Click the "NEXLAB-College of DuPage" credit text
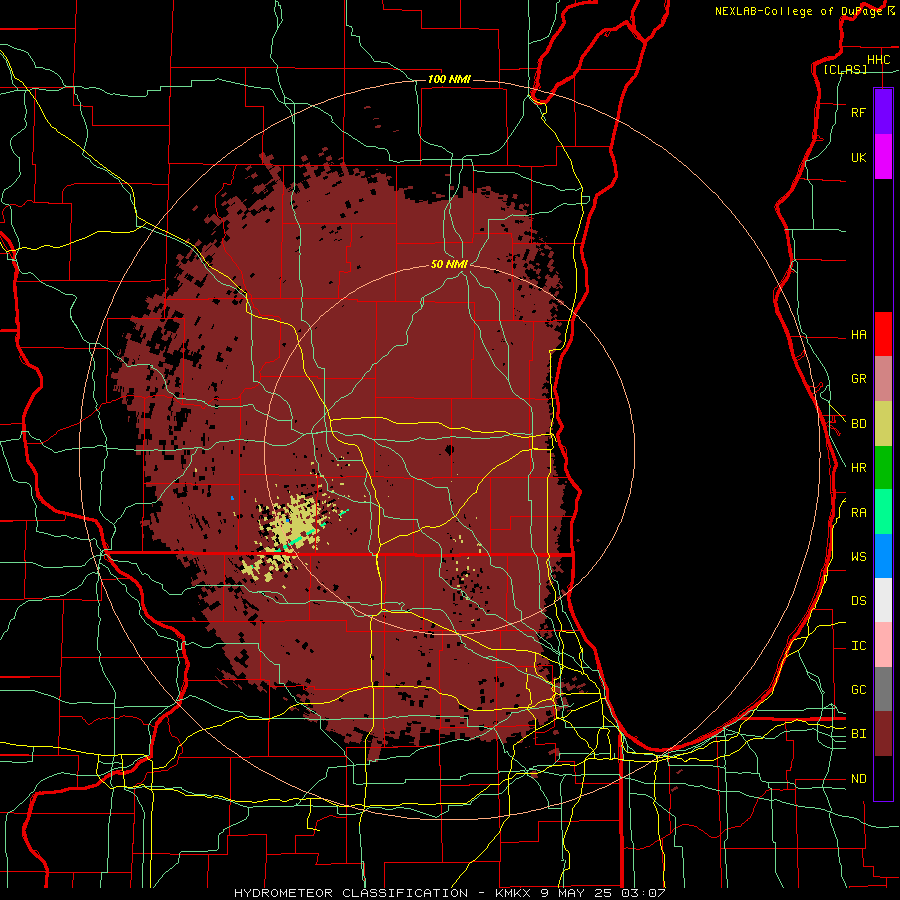Screen dimensions: 900x900 click(798, 11)
